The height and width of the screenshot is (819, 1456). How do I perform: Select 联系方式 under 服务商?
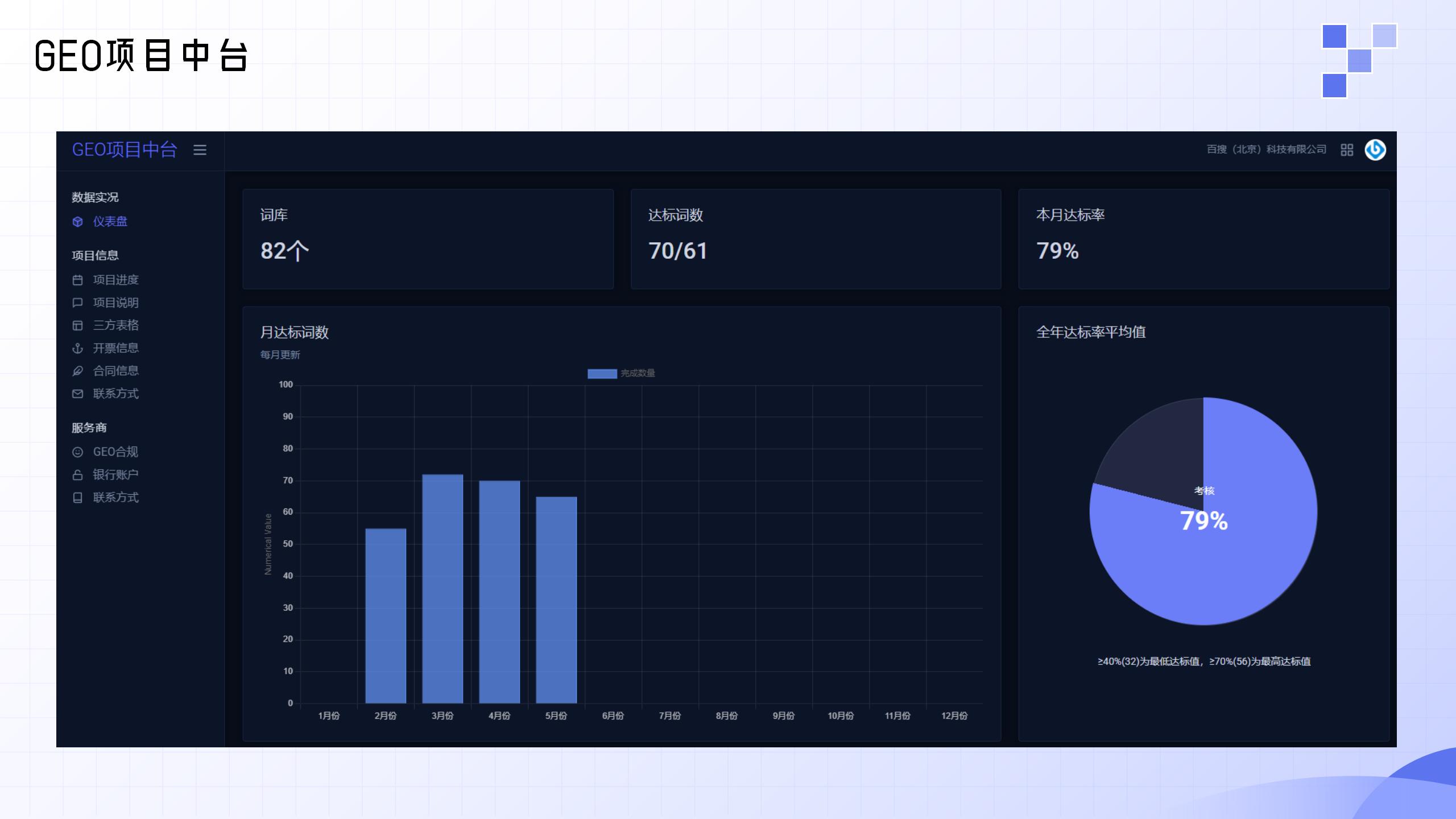116,497
